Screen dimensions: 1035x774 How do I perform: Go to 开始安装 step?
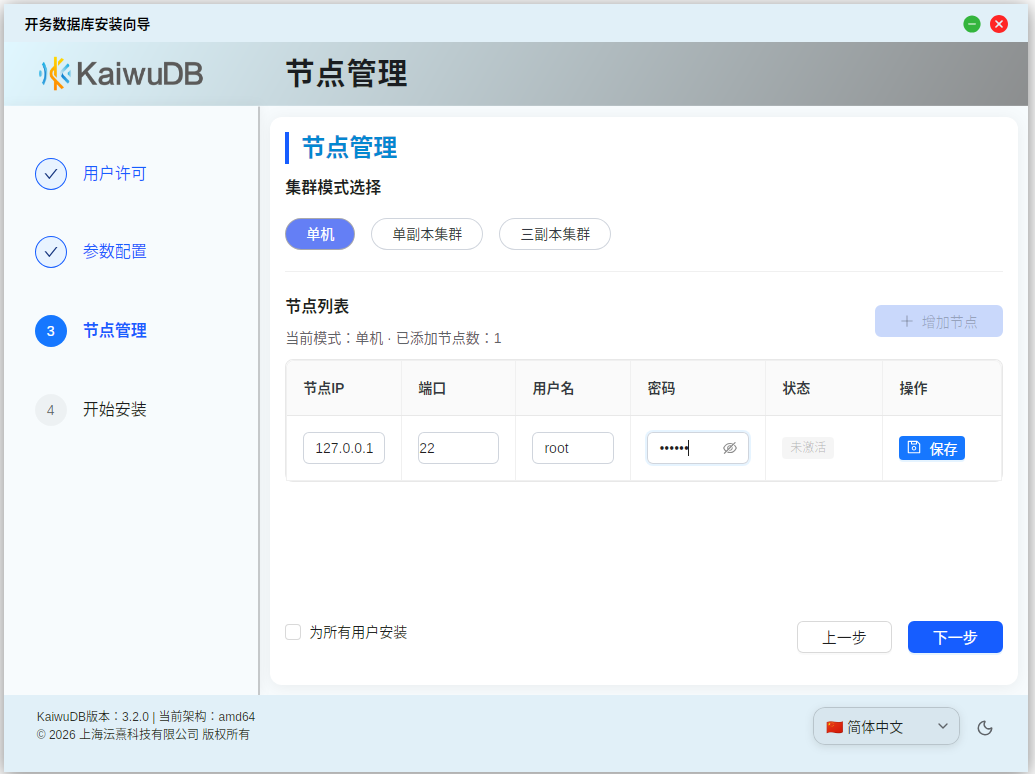tap(114, 410)
